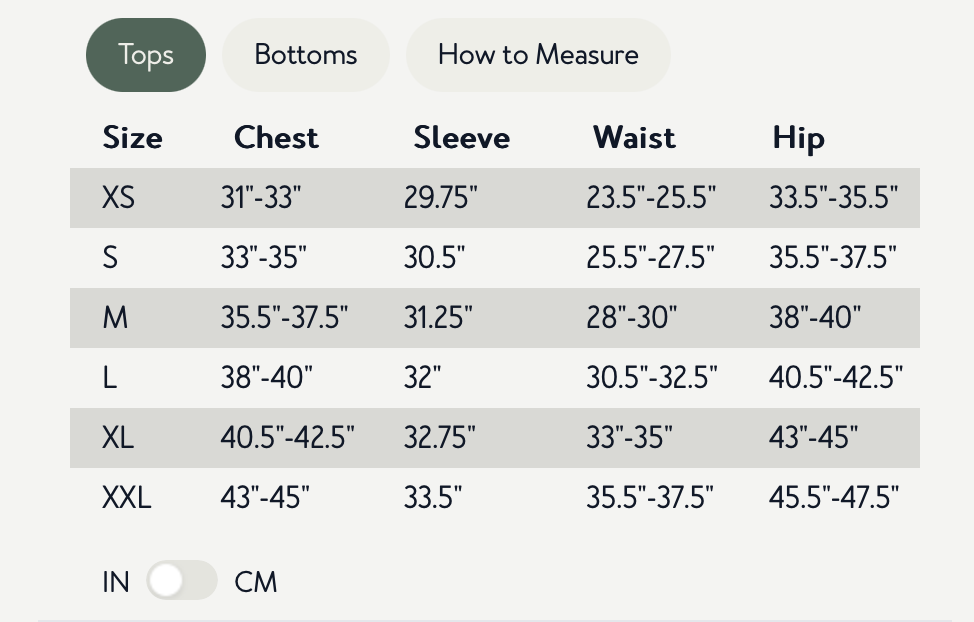
Task: Open the Bottoms tab
Action: click(305, 55)
